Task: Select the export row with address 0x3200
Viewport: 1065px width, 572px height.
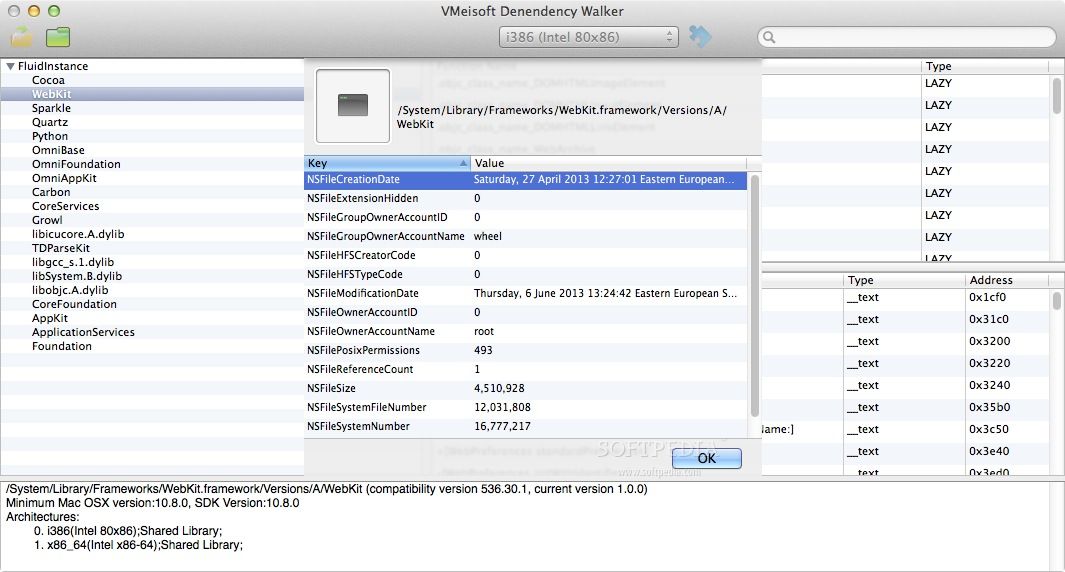Action: 906,341
